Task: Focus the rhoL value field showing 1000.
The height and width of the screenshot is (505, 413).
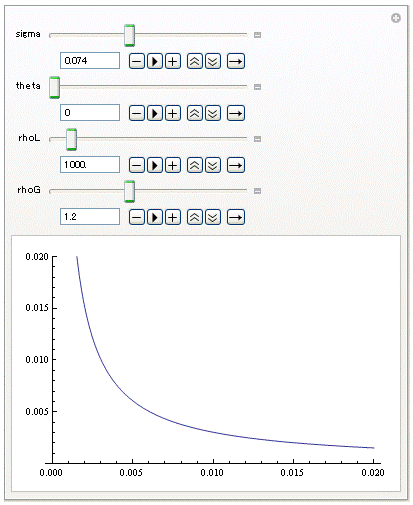Action: click(x=90, y=165)
